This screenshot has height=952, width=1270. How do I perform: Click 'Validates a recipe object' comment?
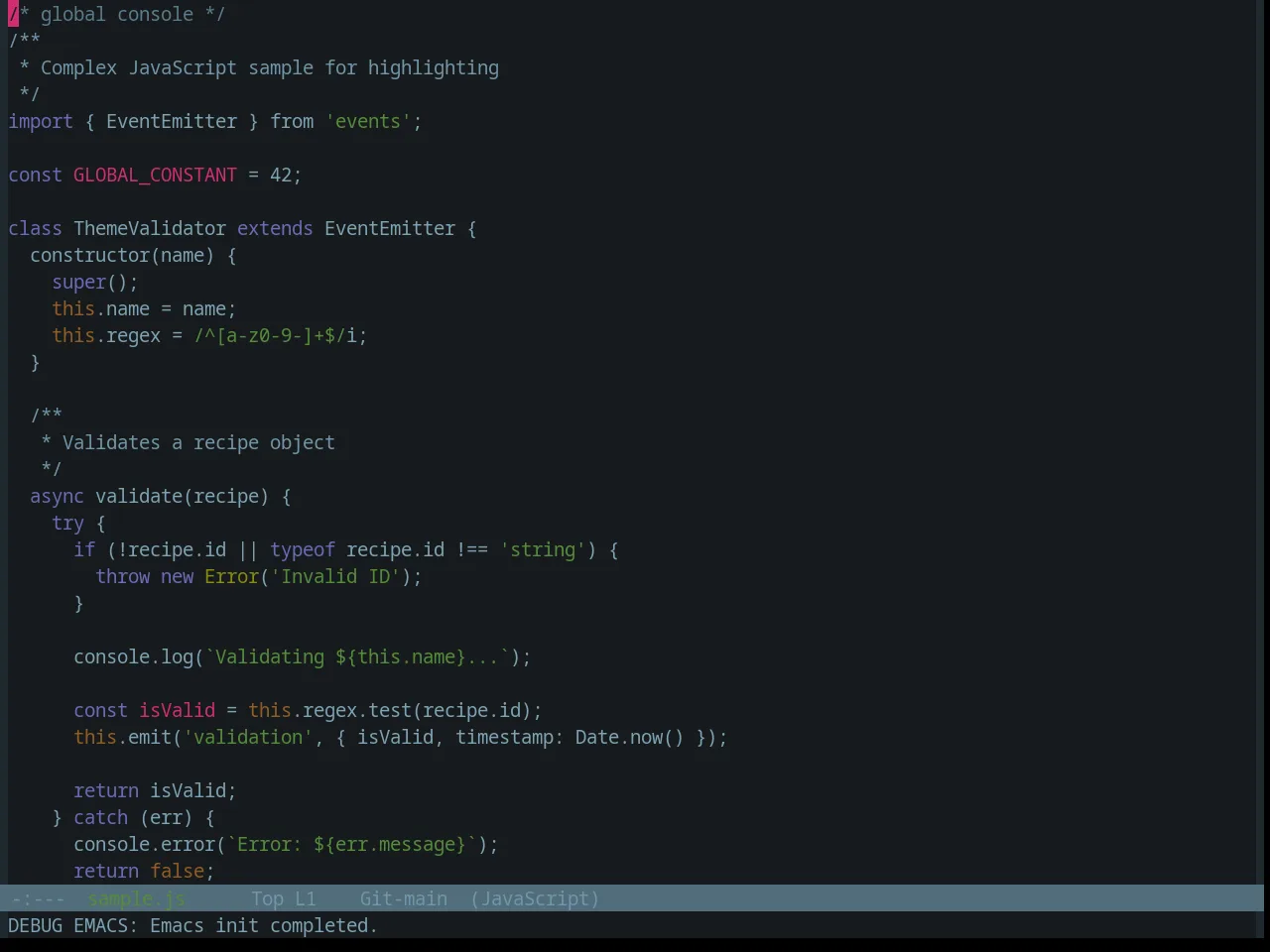[198, 442]
